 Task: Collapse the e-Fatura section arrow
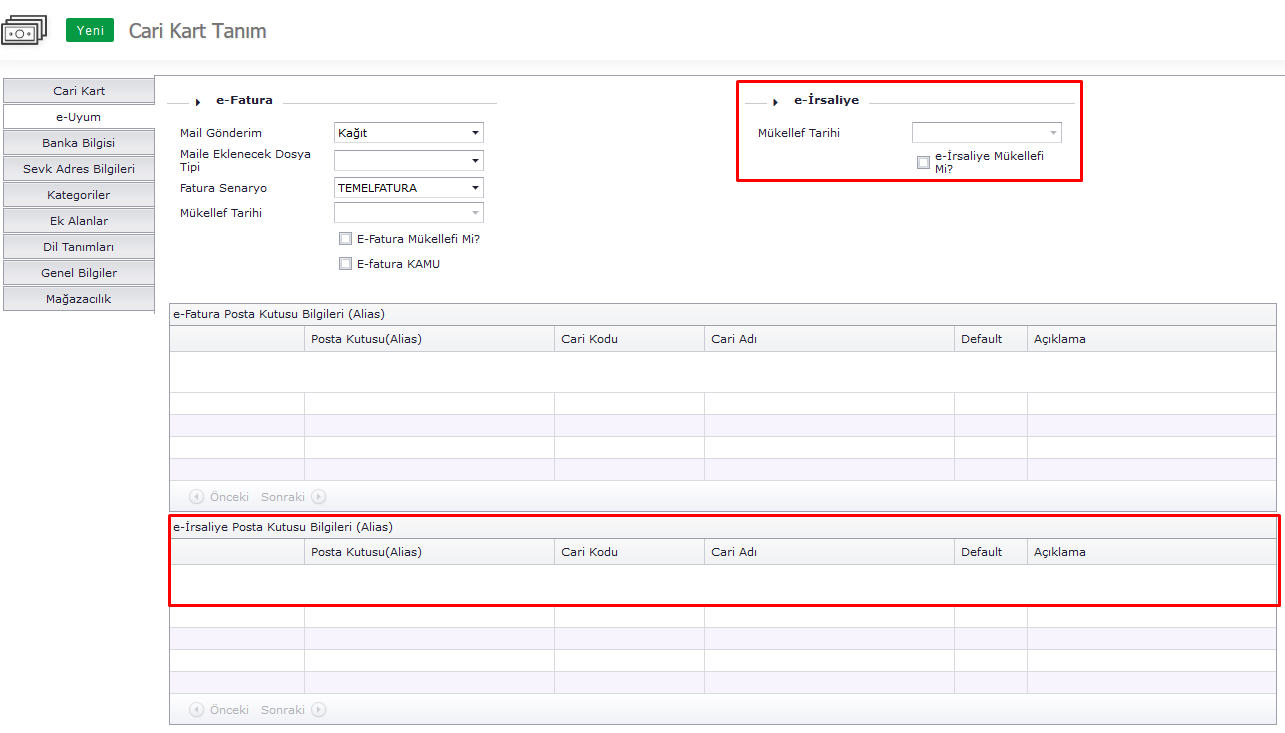198,102
